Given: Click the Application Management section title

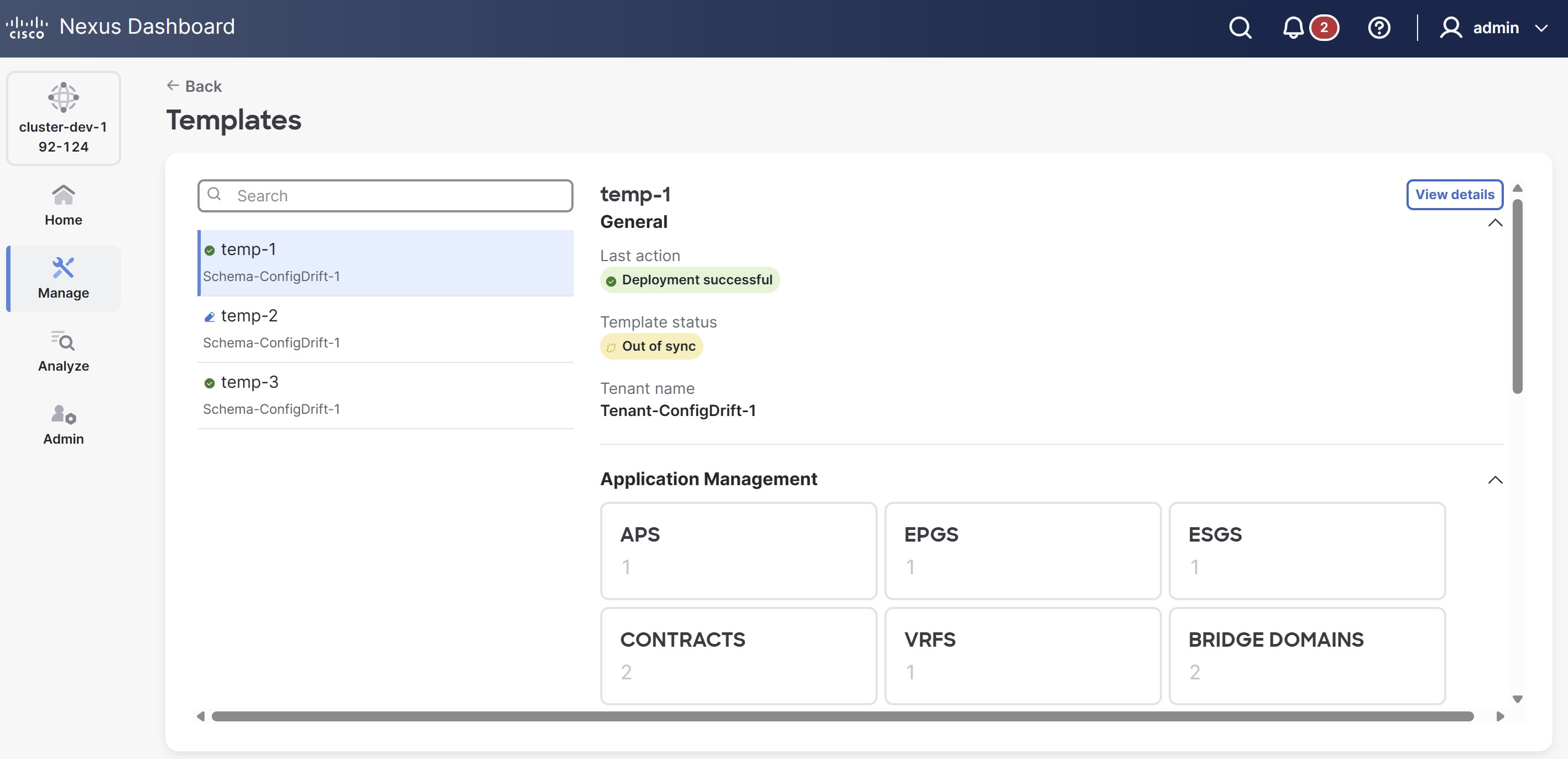Looking at the screenshot, I should click(x=709, y=479).
